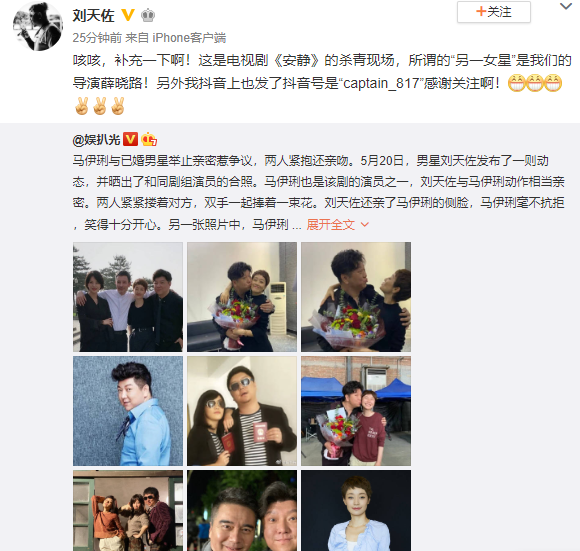Screen dimensions: 580x551
Task: Open the short-haired woman portrait thumbnail
Action: tap(356, 511)
